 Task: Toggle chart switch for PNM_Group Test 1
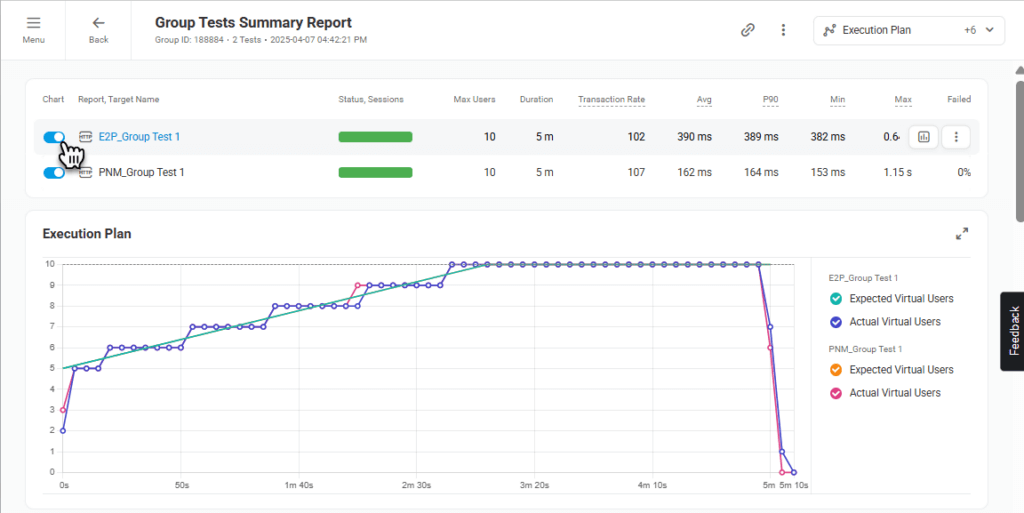click(x=54, y=172)
